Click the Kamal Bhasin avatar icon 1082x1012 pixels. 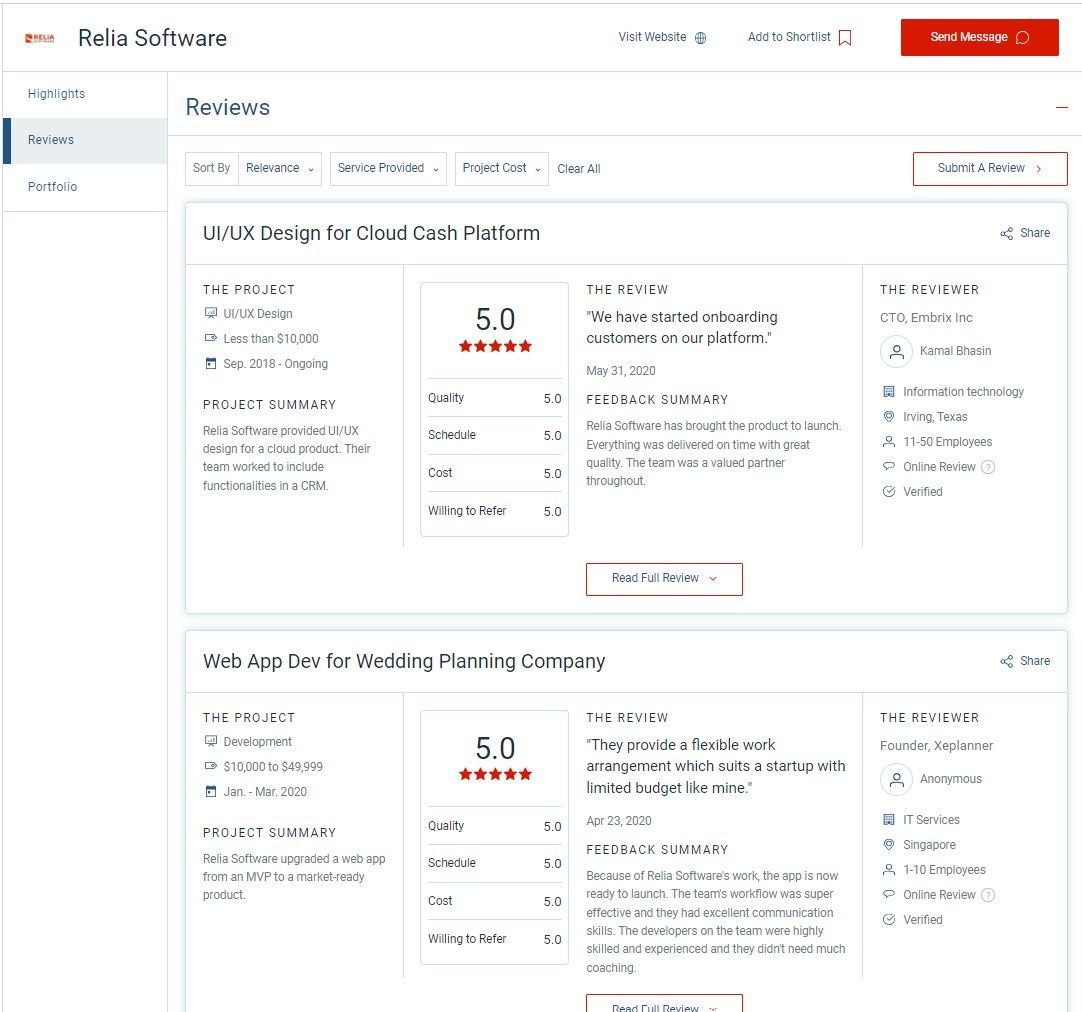pyautogui.click(x=896, y=351)
